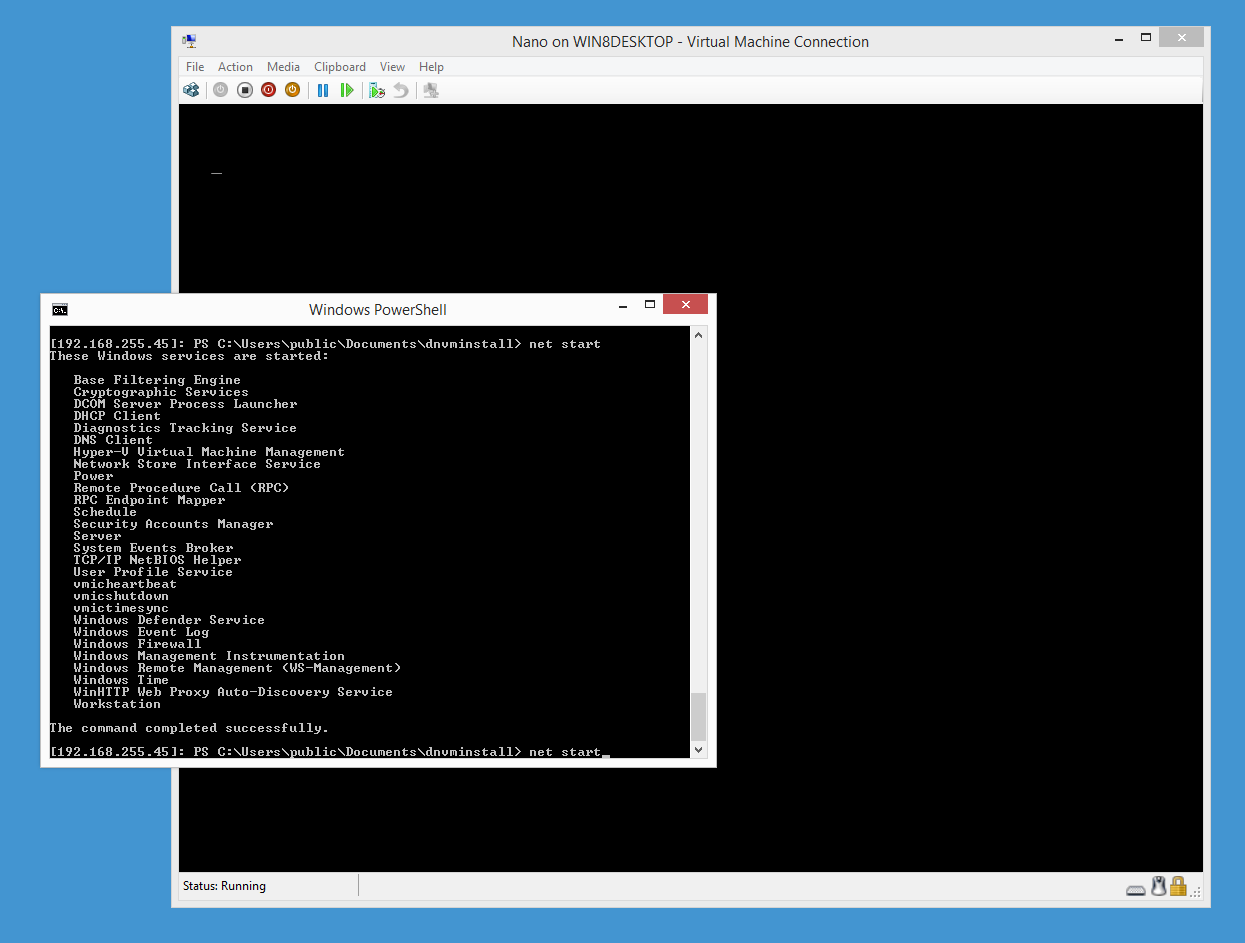Image resolution: width=1245 pixels, height=943 pixels.
Task: Click 'Diagnostics Tracking Service' line
Action: 185,428
